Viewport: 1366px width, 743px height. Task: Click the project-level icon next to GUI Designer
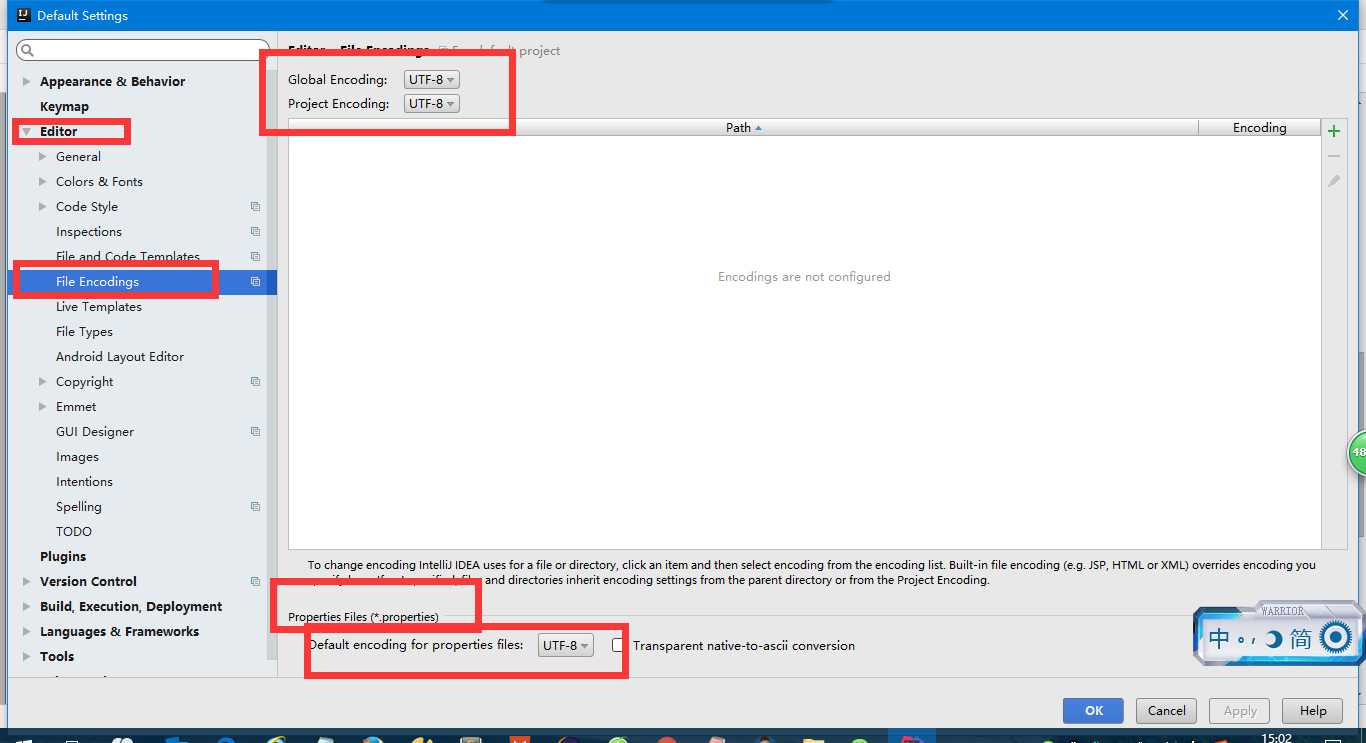click(x=255, y=432)
